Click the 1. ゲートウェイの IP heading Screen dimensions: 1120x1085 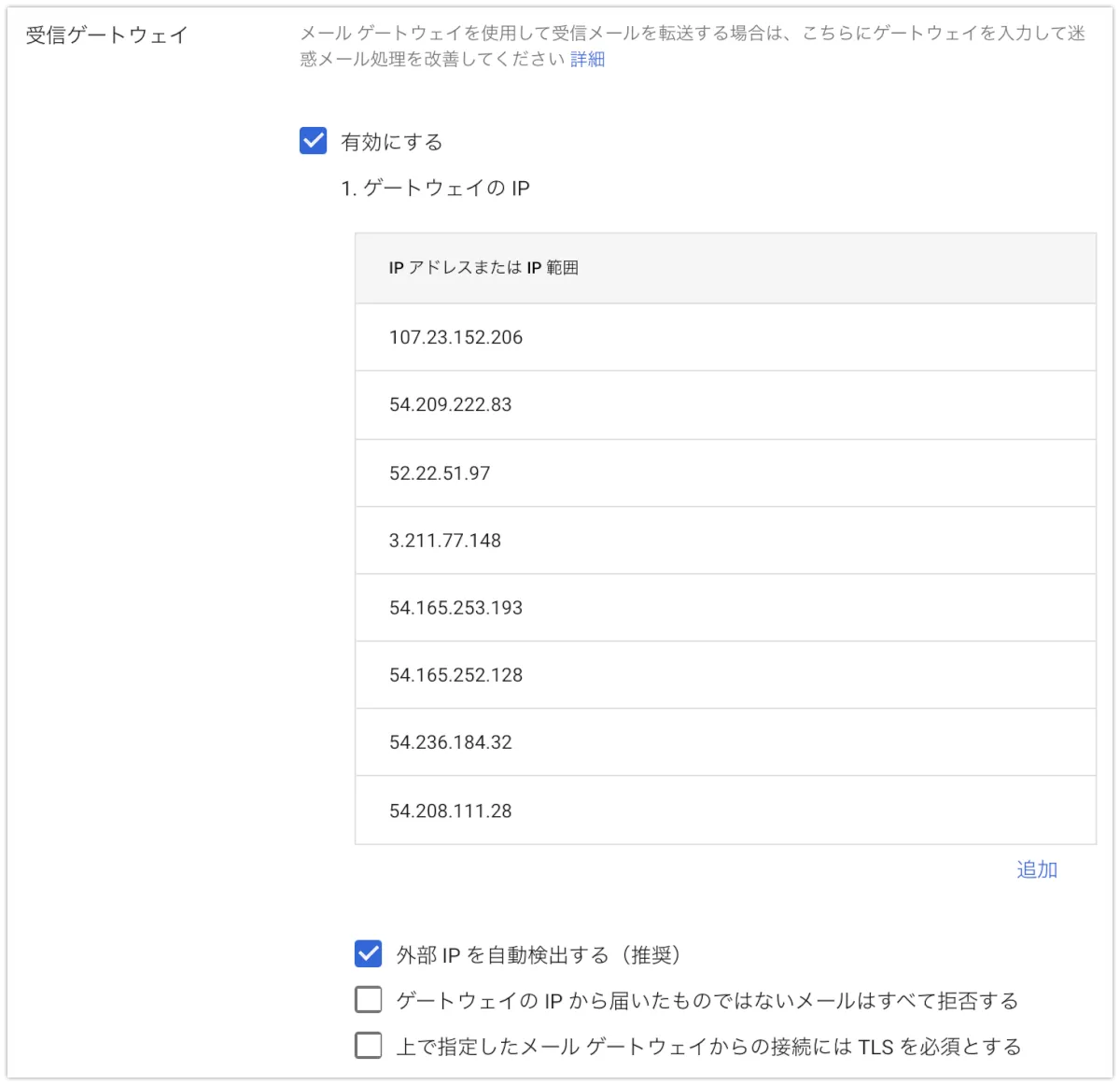pos(435,189)
